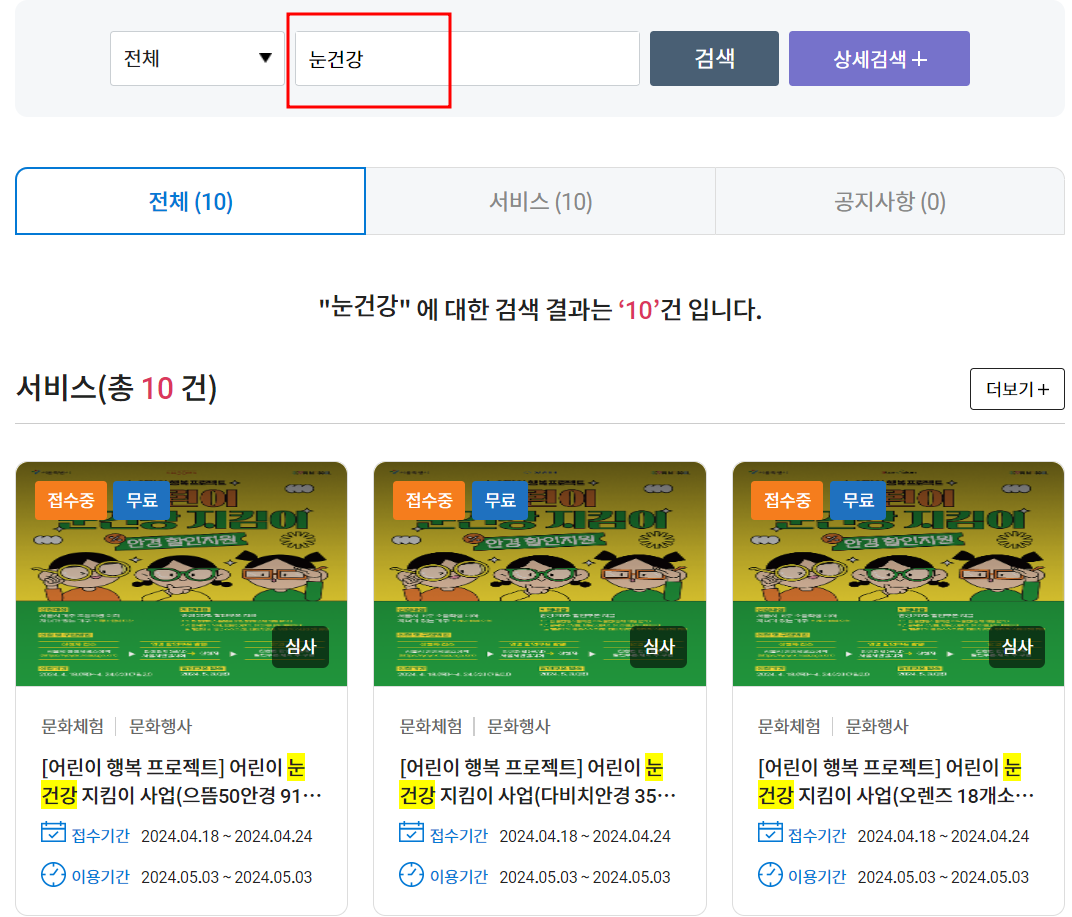
Task: Click 문화체험 category on 다비치안경 card
Action: 431,726
